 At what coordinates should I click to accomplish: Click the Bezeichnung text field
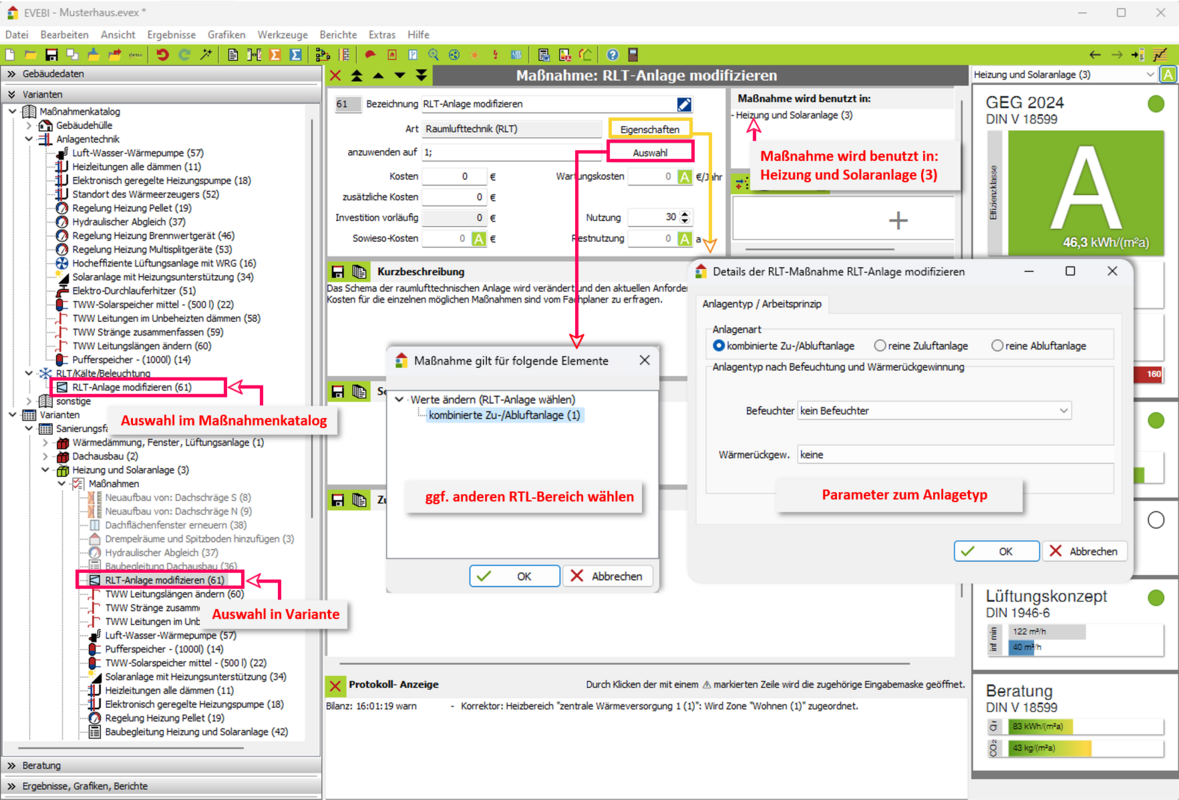[x=546, y=104]
